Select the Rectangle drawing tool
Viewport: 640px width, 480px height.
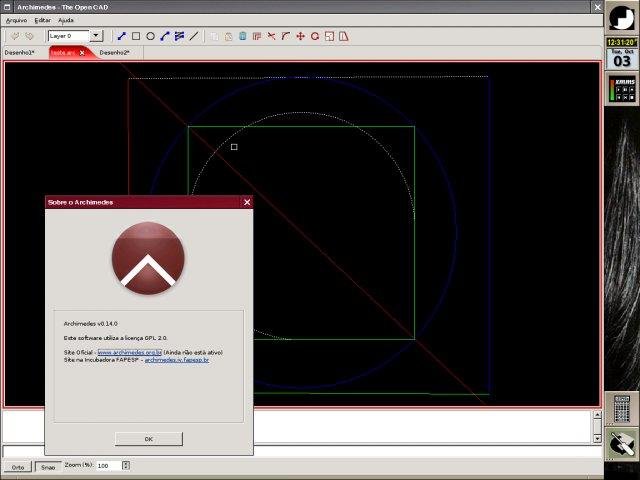coord(136,36)
